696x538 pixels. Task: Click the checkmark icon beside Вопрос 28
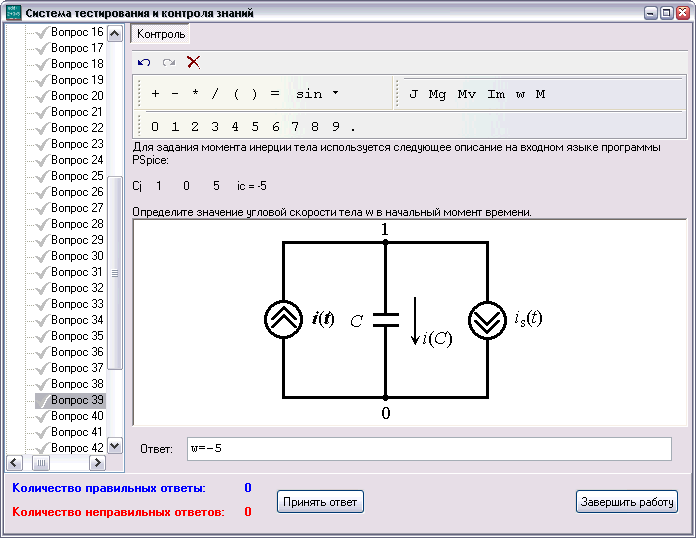[x=41, y=224]
